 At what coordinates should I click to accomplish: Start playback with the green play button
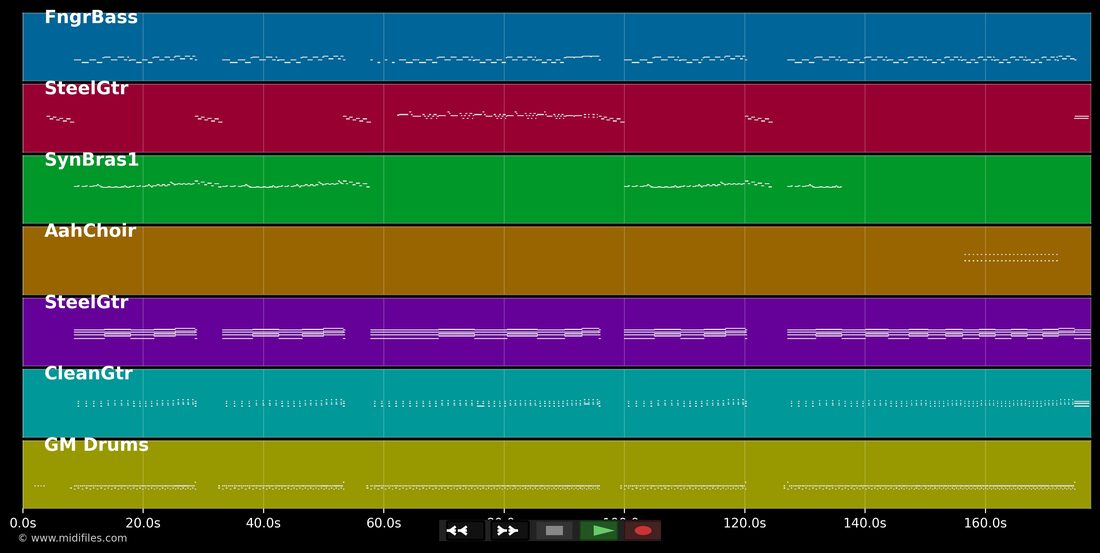(x=598, y=531)
